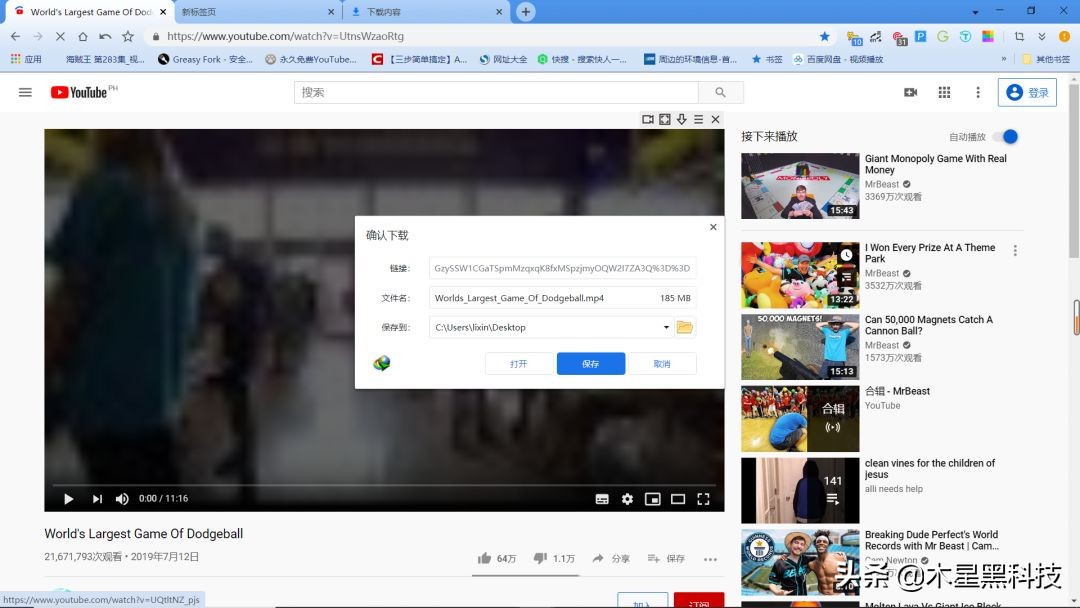Open the player settings gear
Screen dimensions: 1080x608
pos(628,498)
